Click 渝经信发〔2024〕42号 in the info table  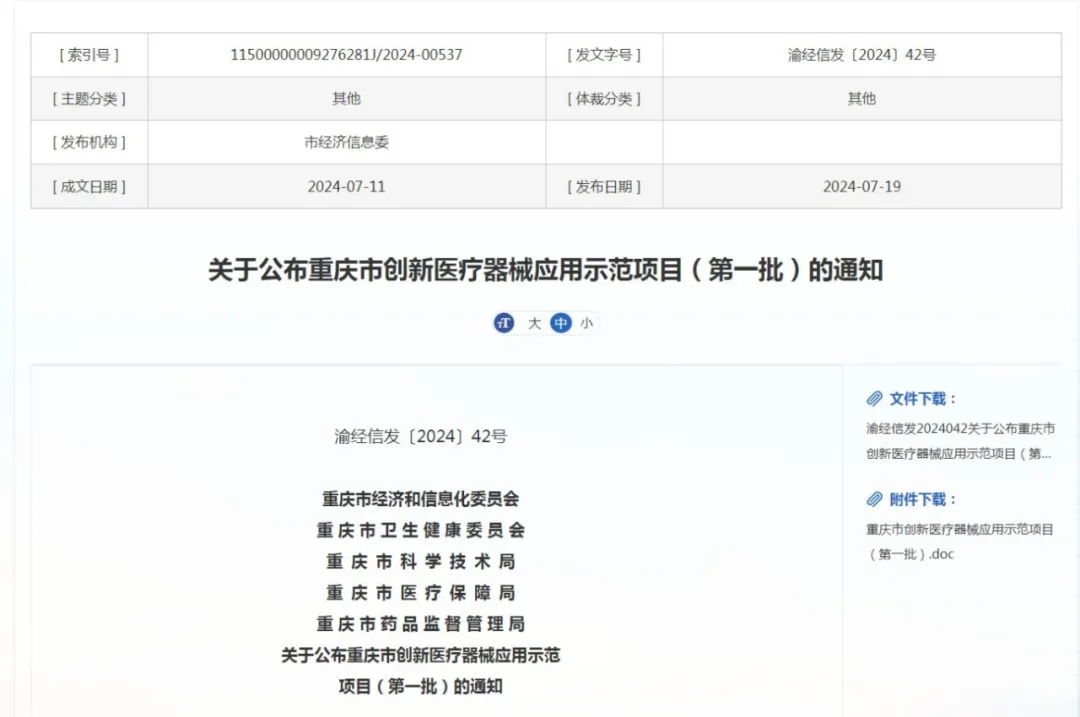click(861, 55)
